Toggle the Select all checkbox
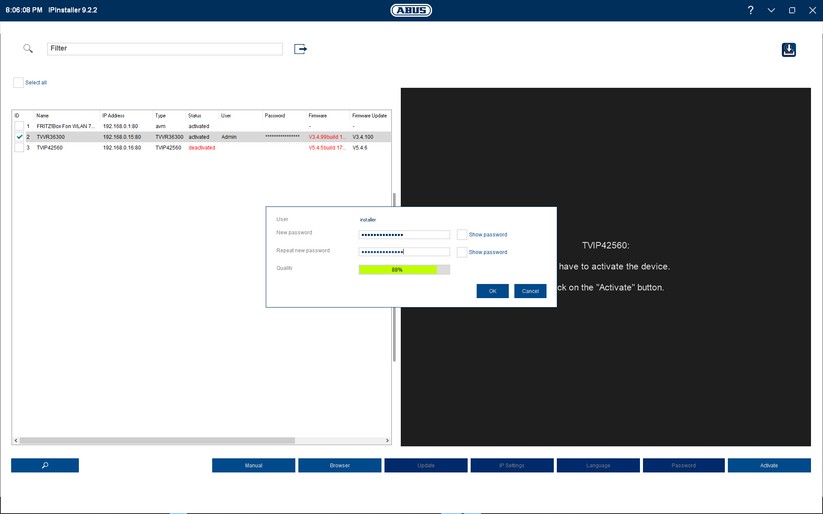The width and height of the screenshot is (823, 514). click(18, 82)
